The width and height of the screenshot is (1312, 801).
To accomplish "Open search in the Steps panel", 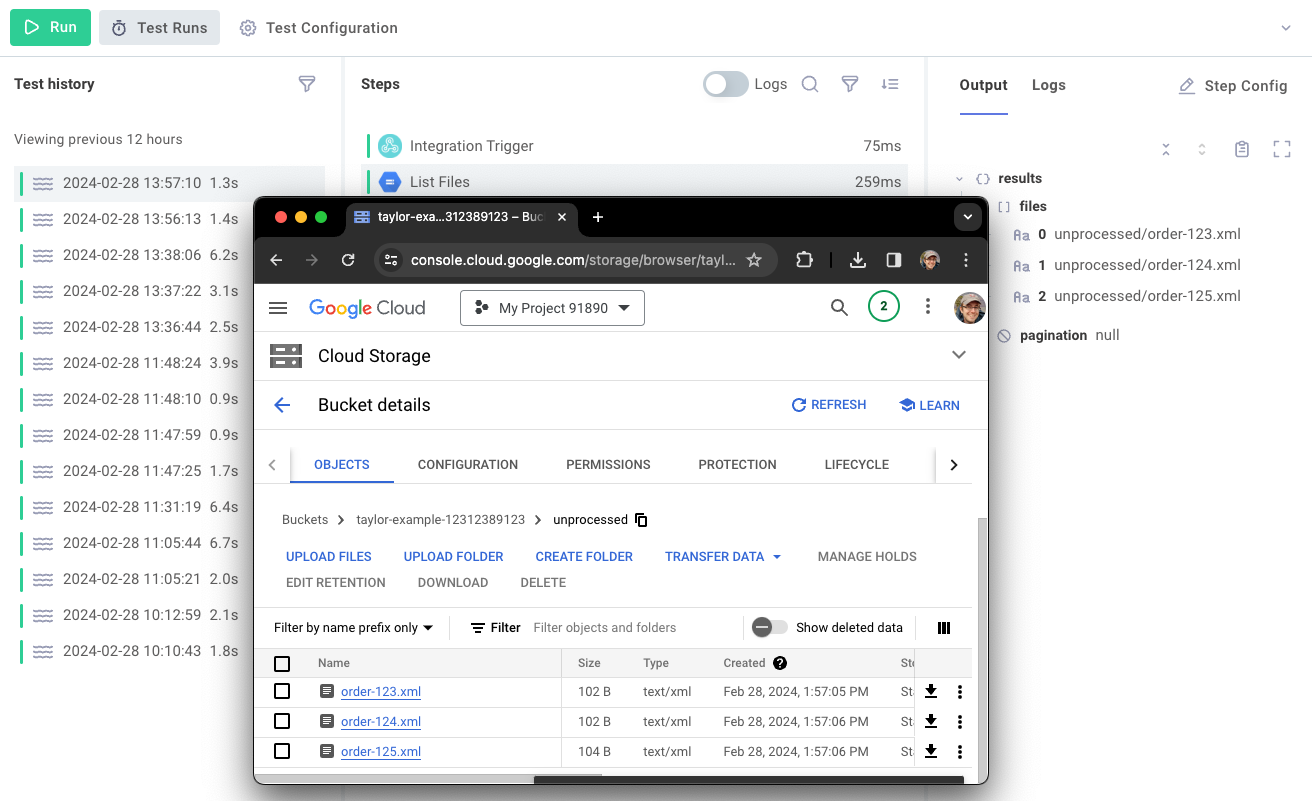I will click(810, 84).
